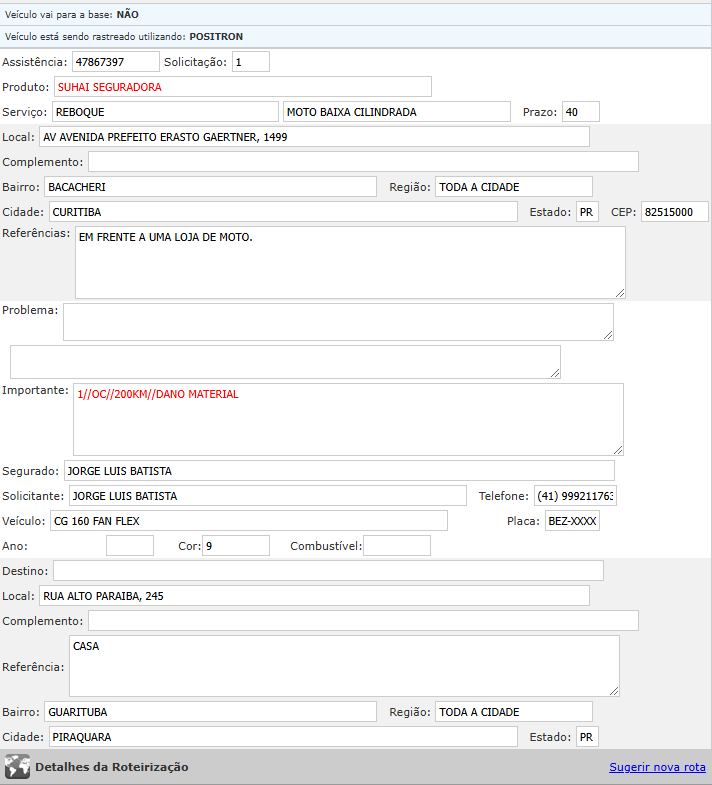Click the Local field with Erasto Gaertner address
712x785 pixels.
coord(314,137)
